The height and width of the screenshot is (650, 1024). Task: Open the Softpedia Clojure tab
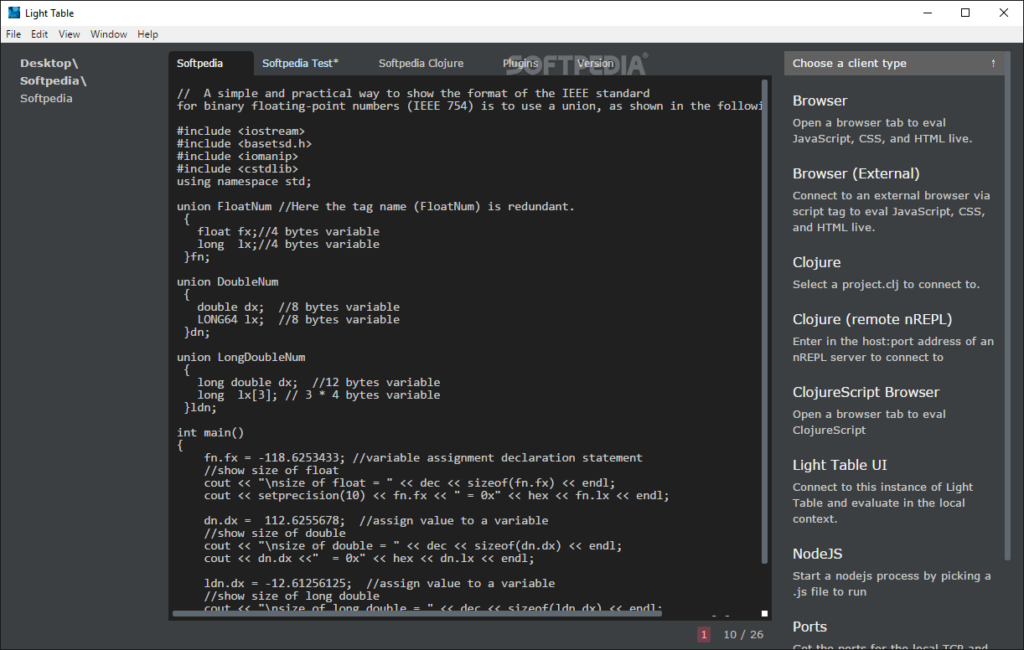(421, 62)
